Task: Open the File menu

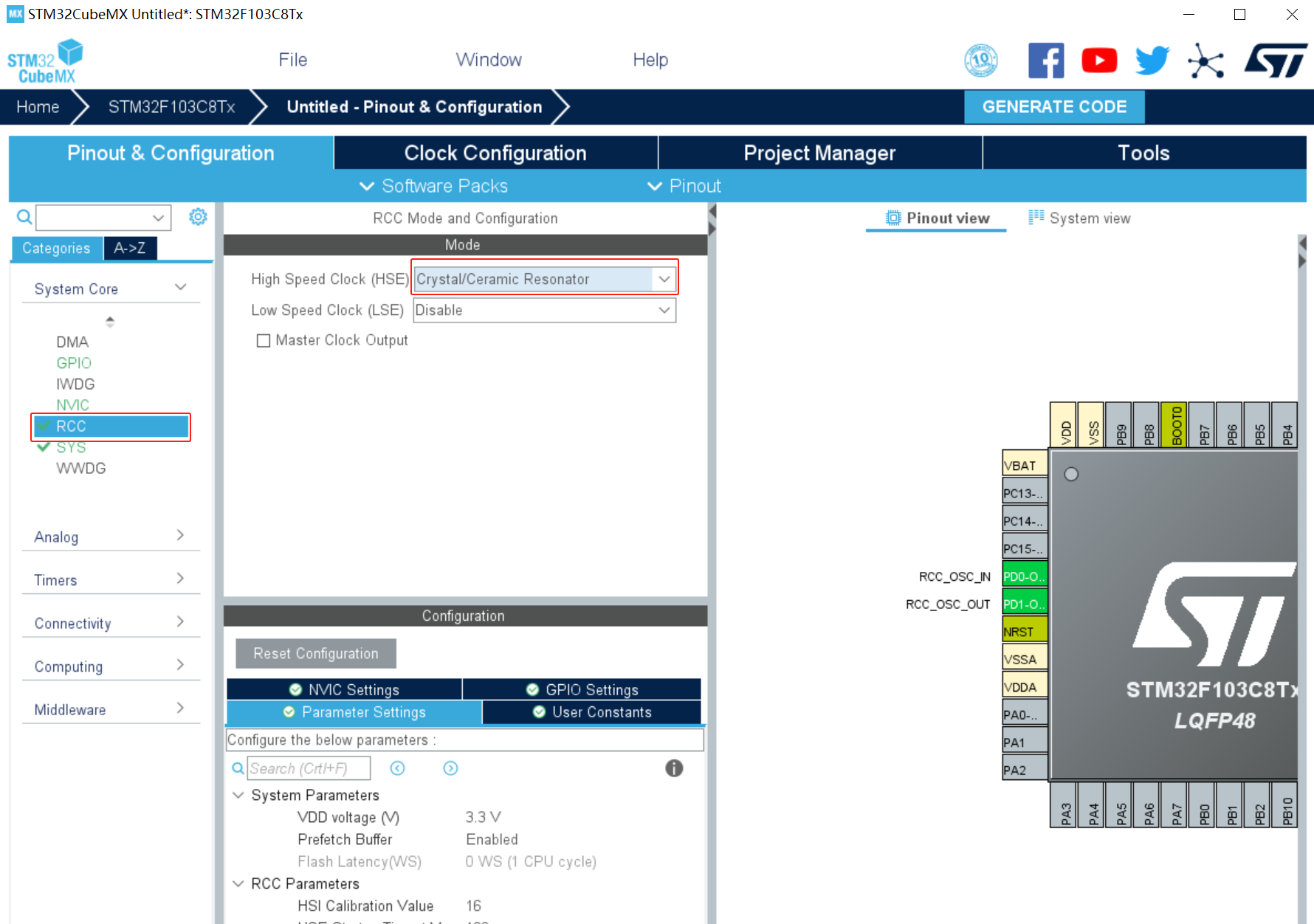Action: coord(293,60)
